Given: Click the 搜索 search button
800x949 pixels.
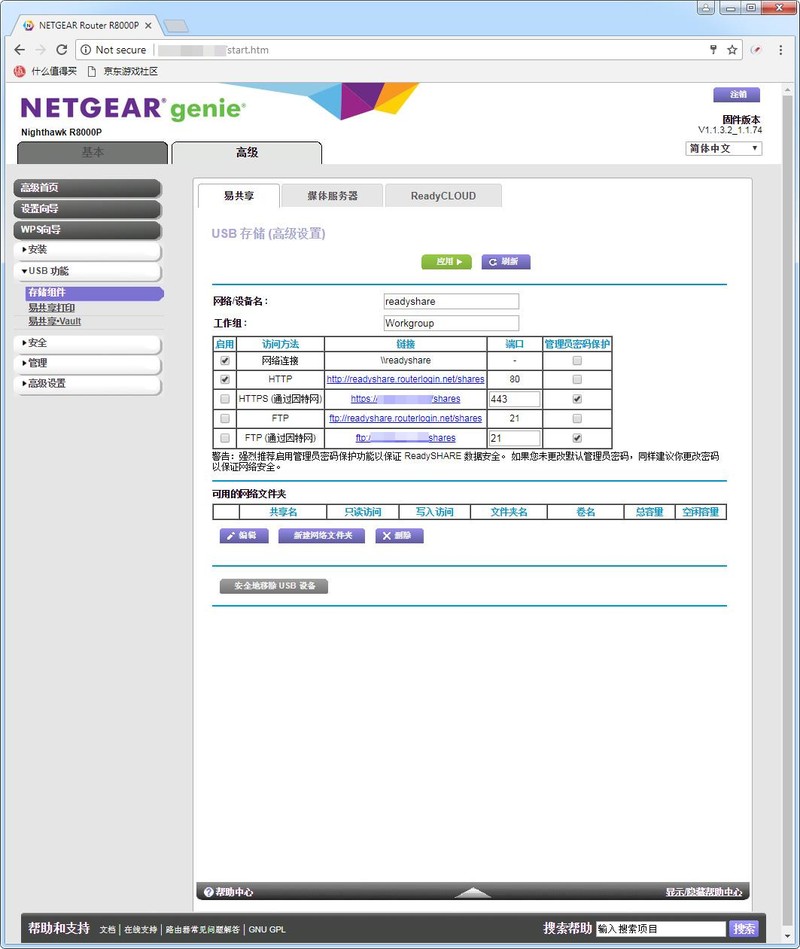Looking at the screenshot, I should click(744, 928).
